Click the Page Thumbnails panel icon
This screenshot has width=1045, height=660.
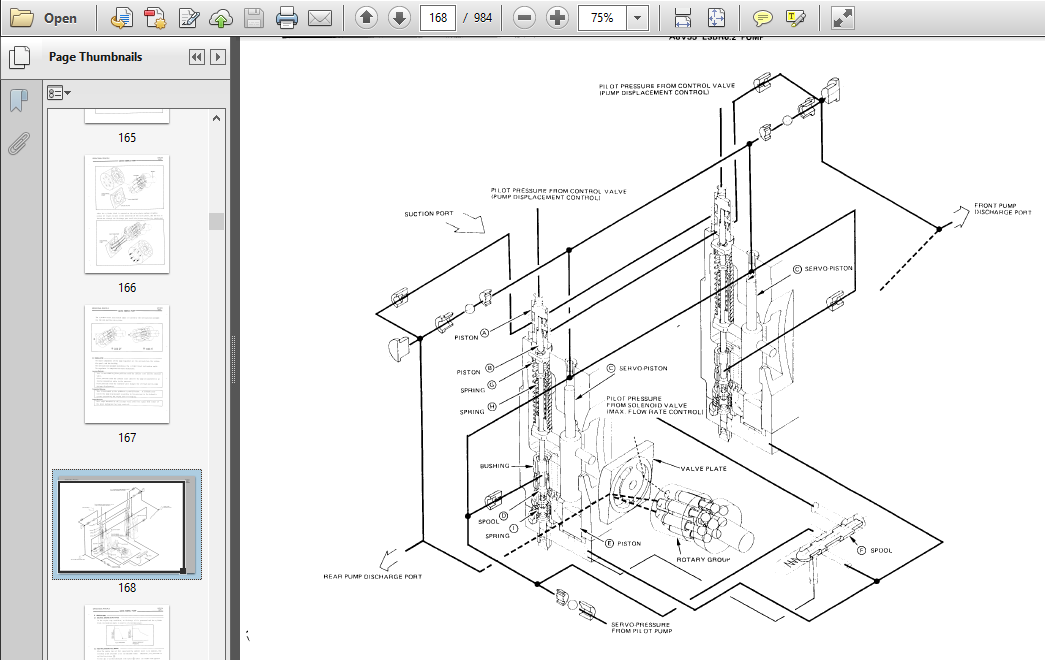coord(19,57)
